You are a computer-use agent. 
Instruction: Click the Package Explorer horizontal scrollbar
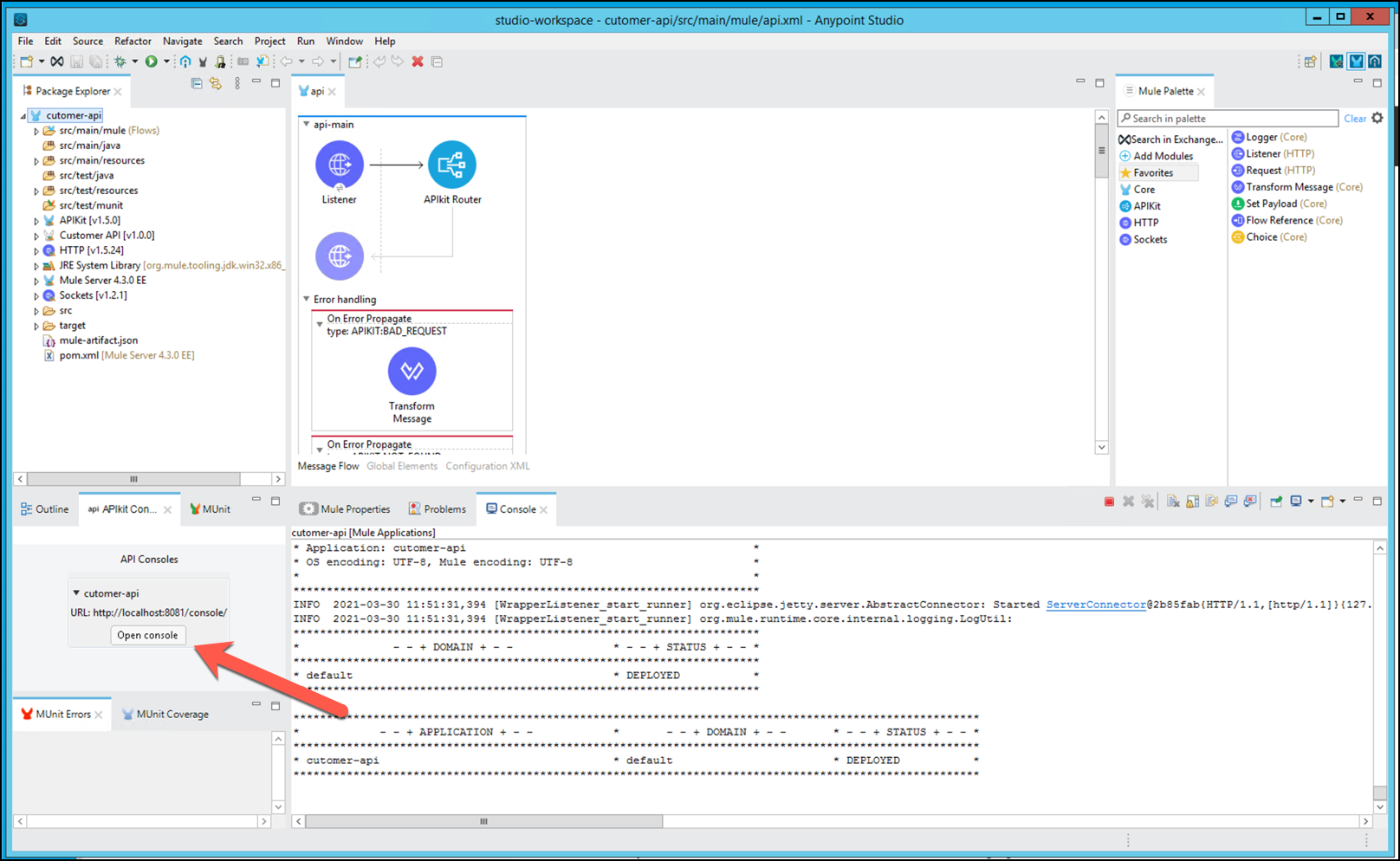pos(133,479)
